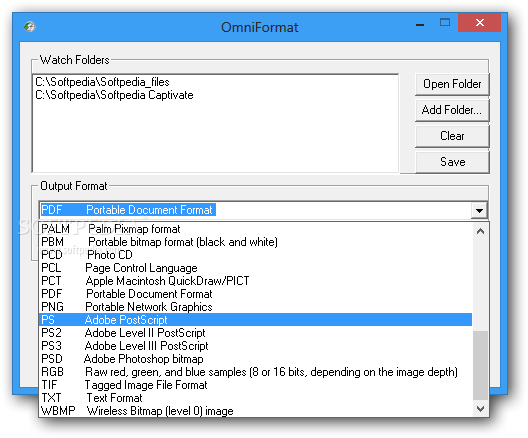The image size is (528, 438).
Task: Choose TIF Tagged Image File Format option
Action: [x=255, y=385]
